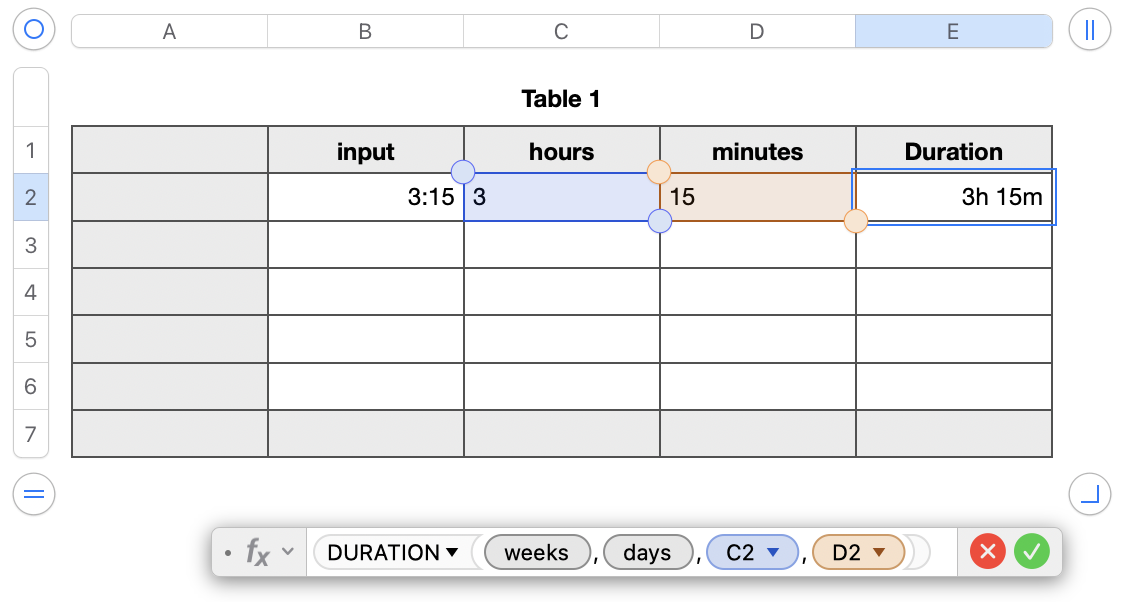Click the formula editor drag dot
The image size is (1134, 602).
click(228, 552)
